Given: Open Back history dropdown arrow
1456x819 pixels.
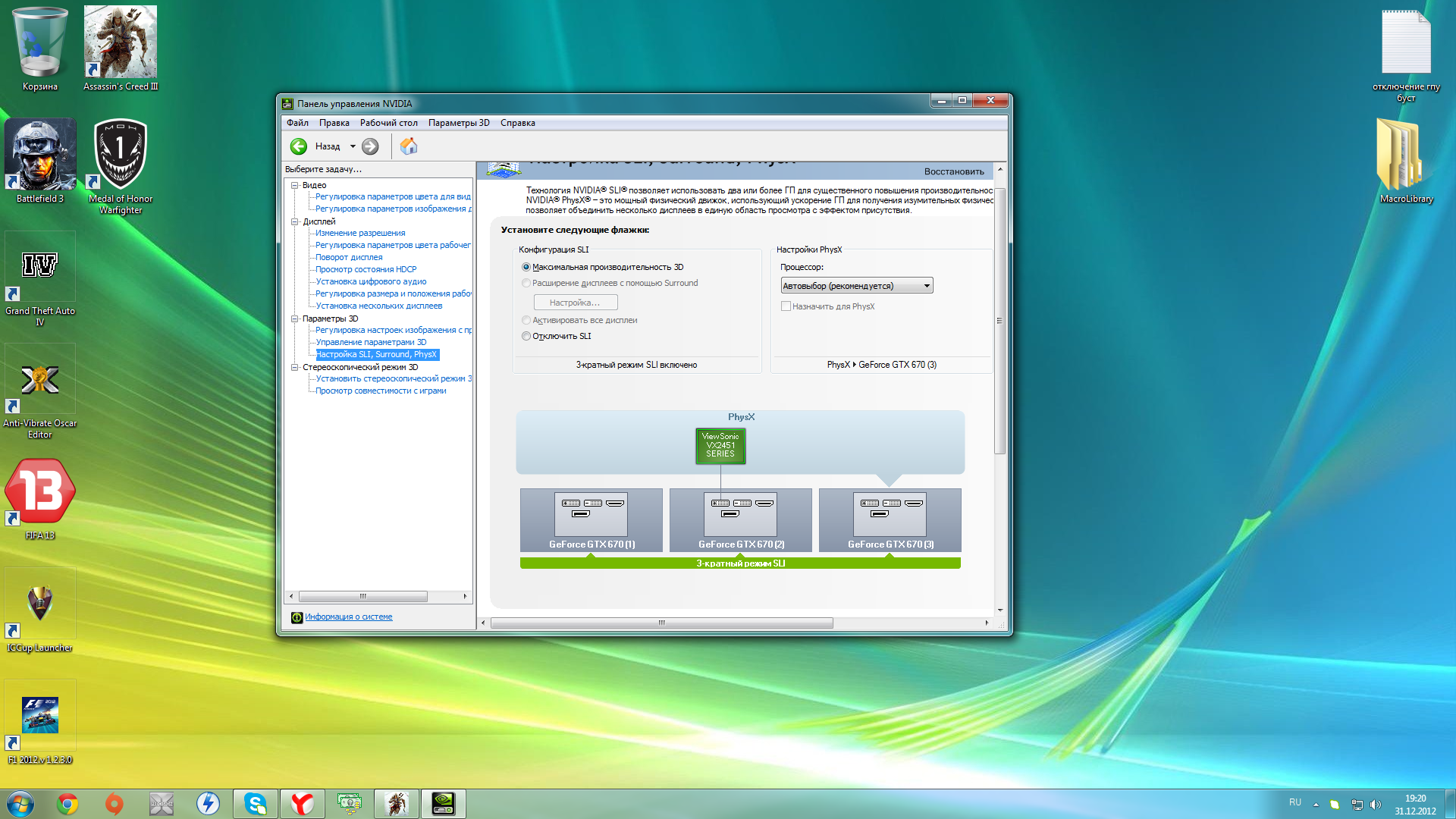Looking at the screenshot, I should click(x=353, y=146).
